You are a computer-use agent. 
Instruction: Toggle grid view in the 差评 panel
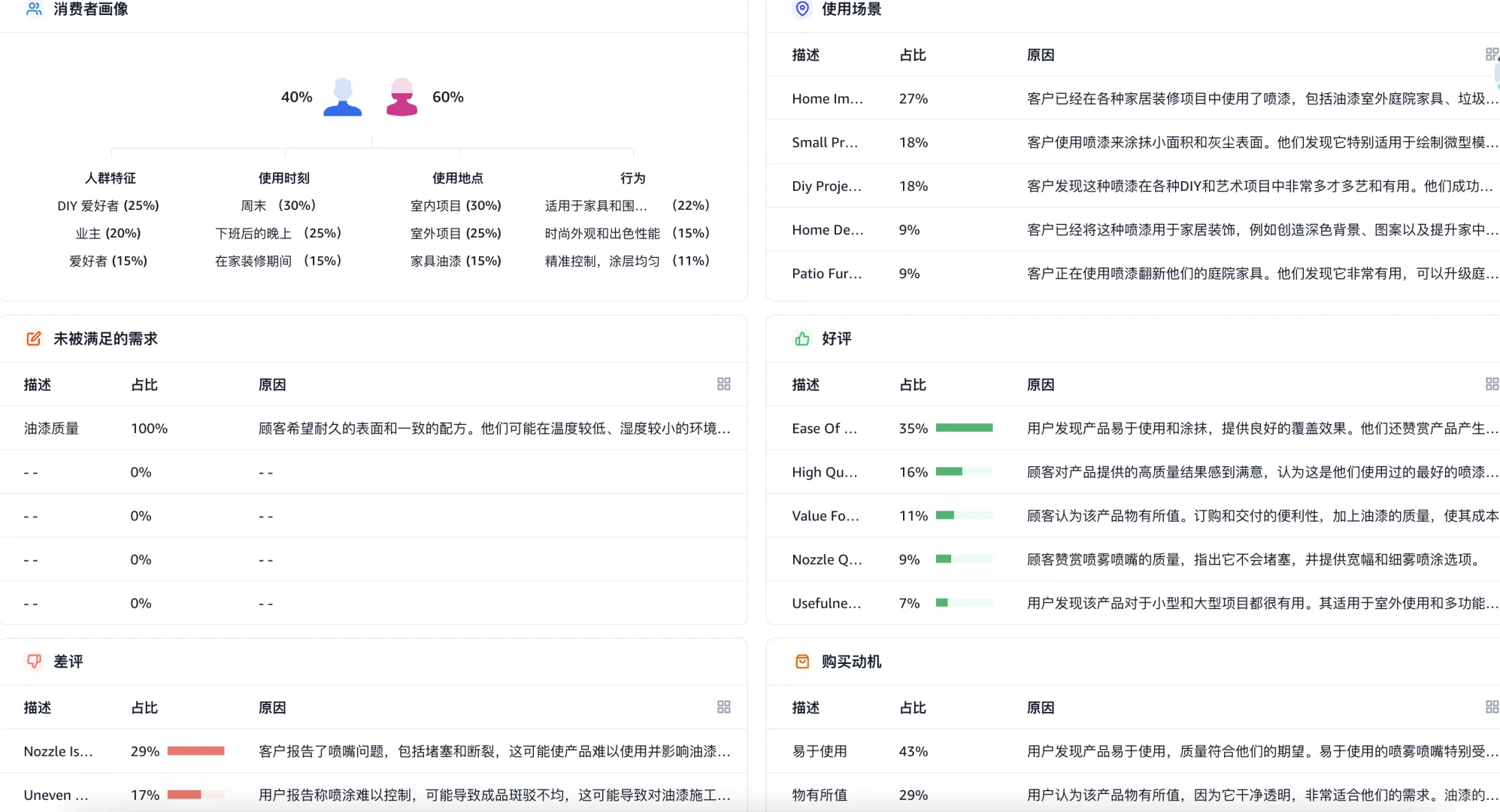(724, 707)
